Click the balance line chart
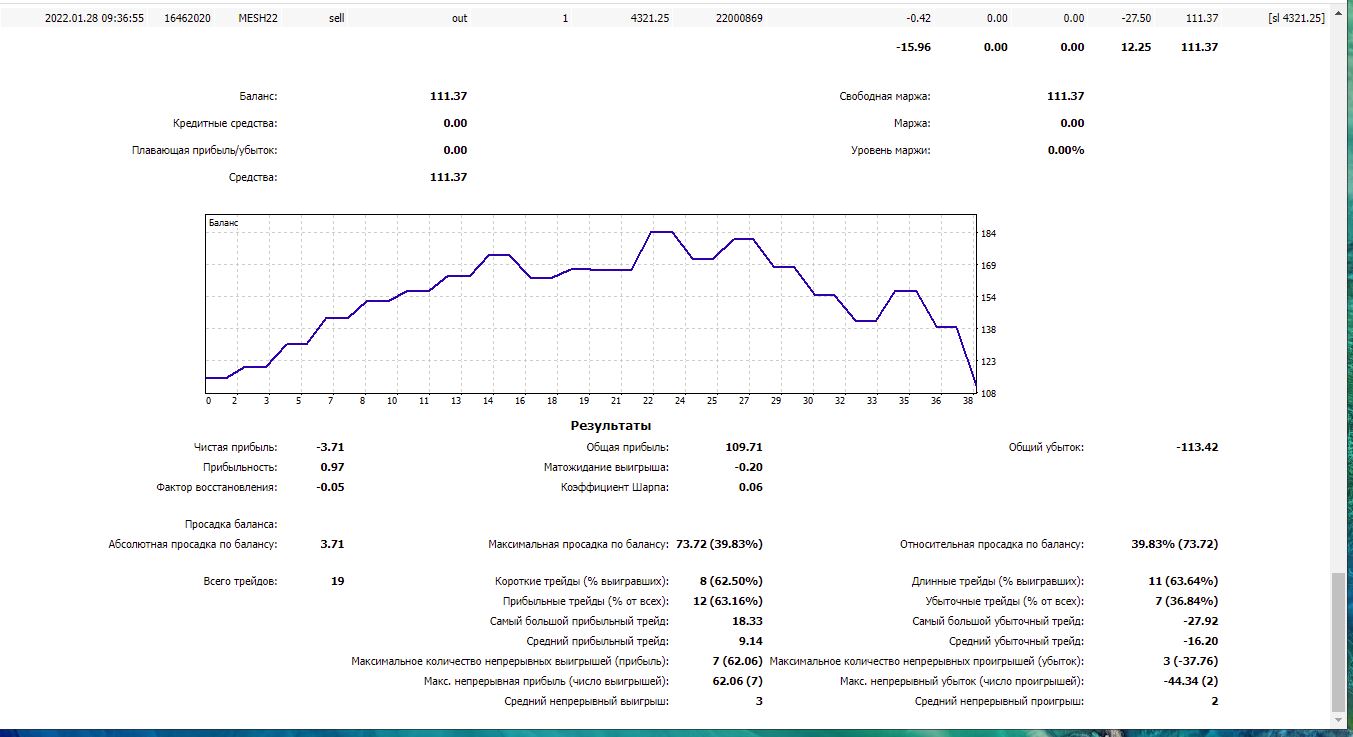This screenshot has height=737, width=1353. (x=590, y=304)
